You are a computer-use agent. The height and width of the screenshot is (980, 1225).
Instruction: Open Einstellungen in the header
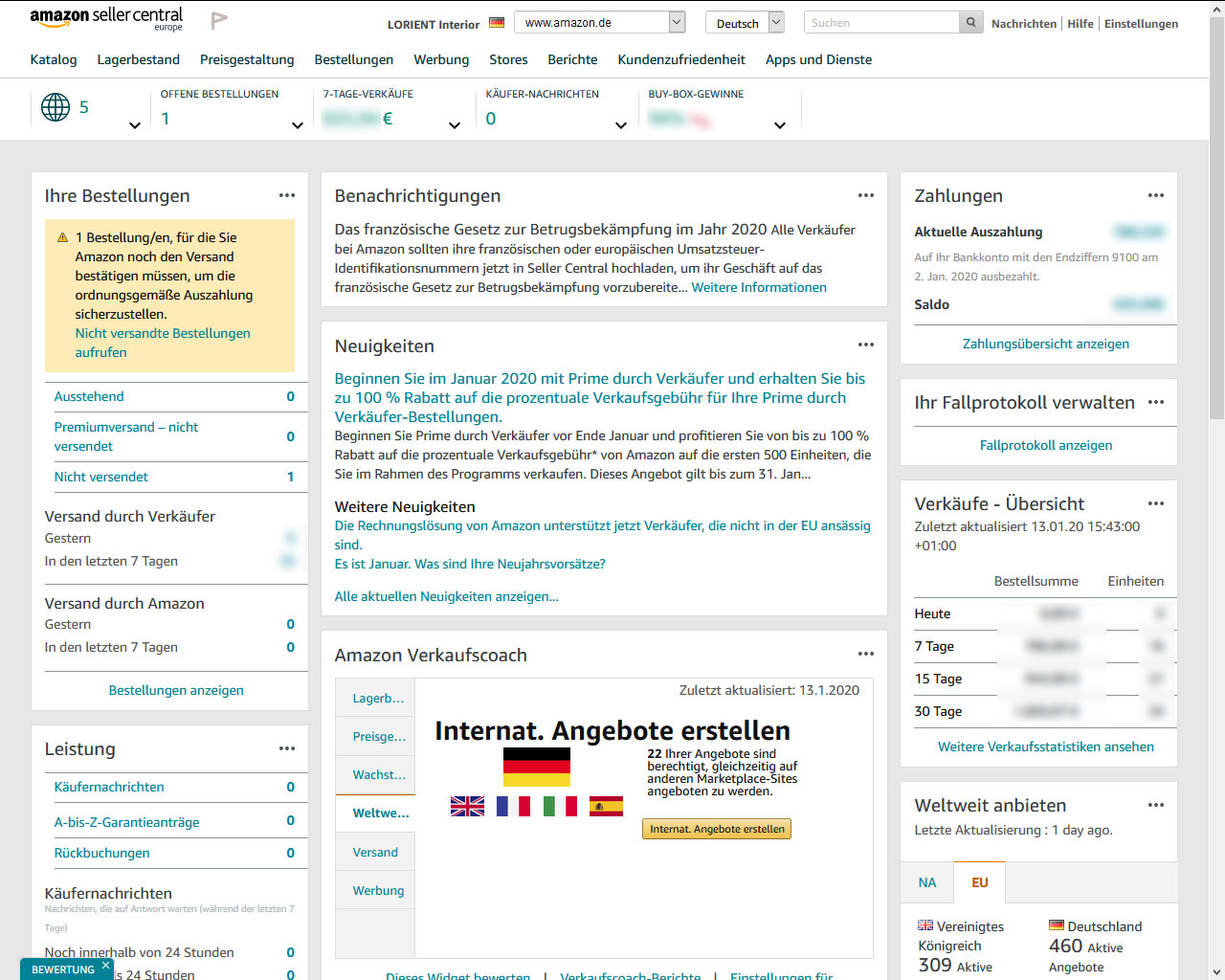click(x=1142, y=24)
